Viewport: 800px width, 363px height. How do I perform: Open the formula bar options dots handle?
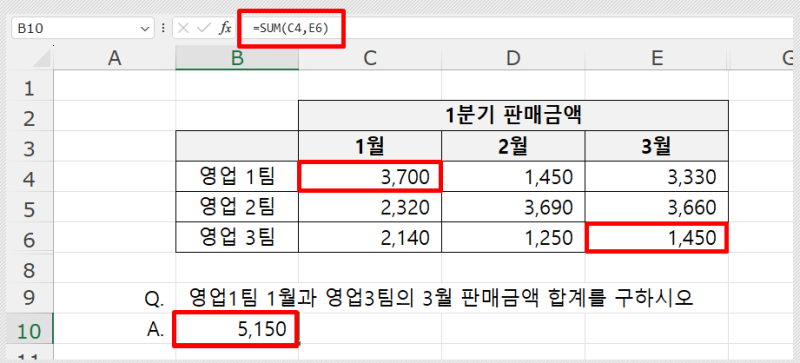point(163,29)
